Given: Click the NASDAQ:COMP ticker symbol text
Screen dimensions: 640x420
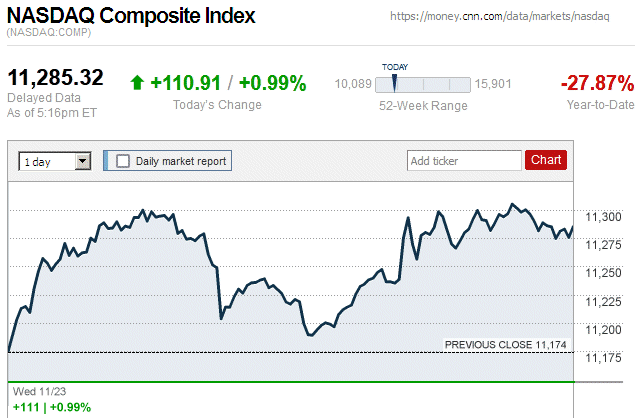Looking at the screenshot, I should click(48, 34).
